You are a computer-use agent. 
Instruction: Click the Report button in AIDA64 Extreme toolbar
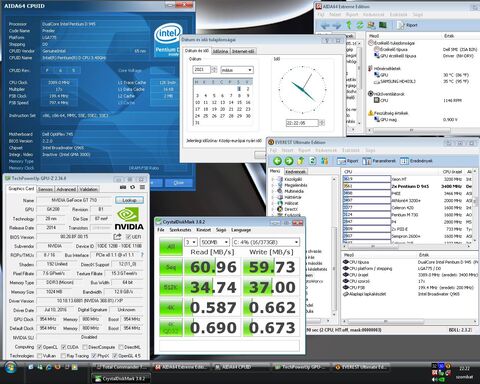pyautogui.click(x=408, y=25)
